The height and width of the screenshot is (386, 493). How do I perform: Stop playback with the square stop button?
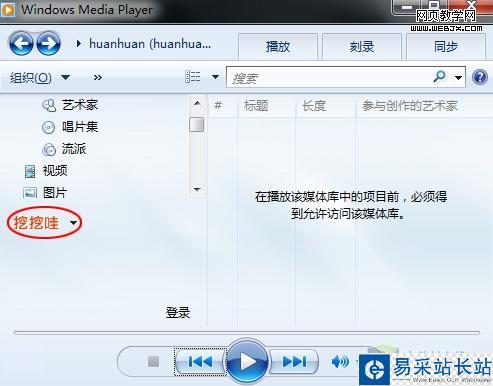click(153, 361)
